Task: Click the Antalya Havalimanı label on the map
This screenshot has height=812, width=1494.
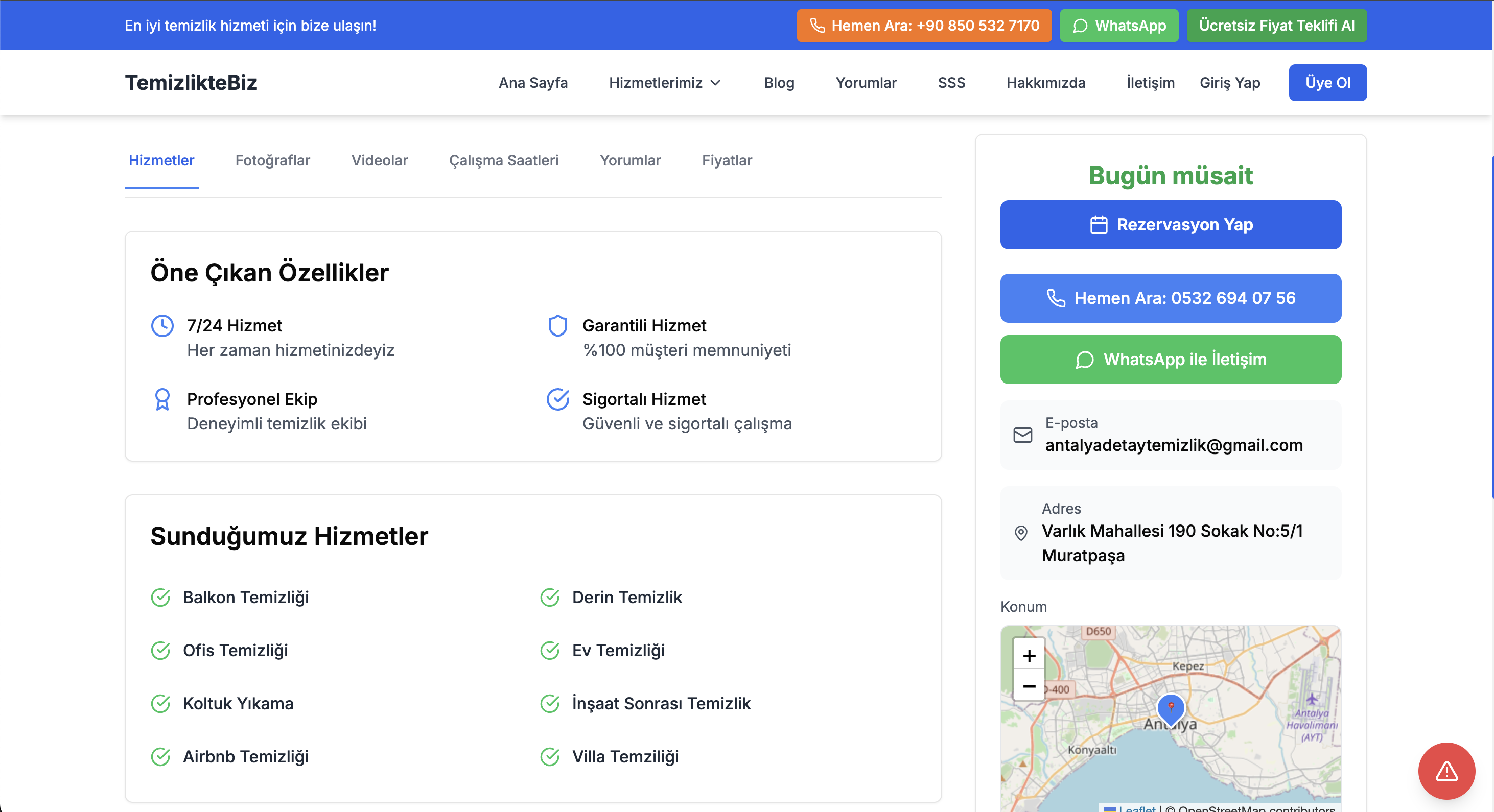Action: pos(1312,725)
